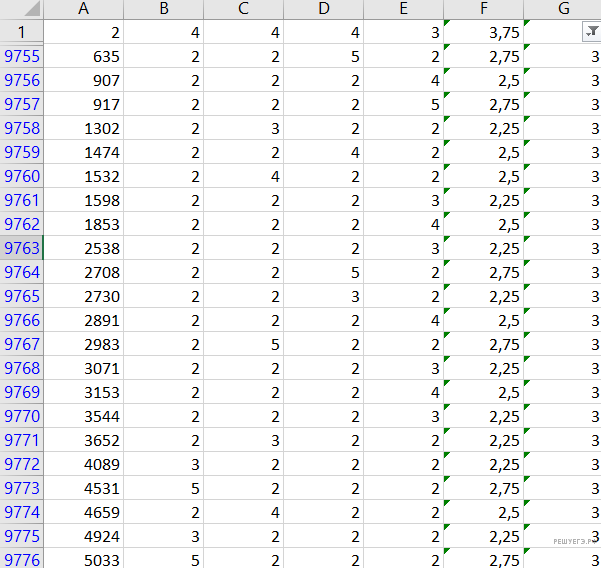Click cell containing 3,75 in row 1
Image resolution: width=601 pixels, height=568 pixels.
(483, 32)
